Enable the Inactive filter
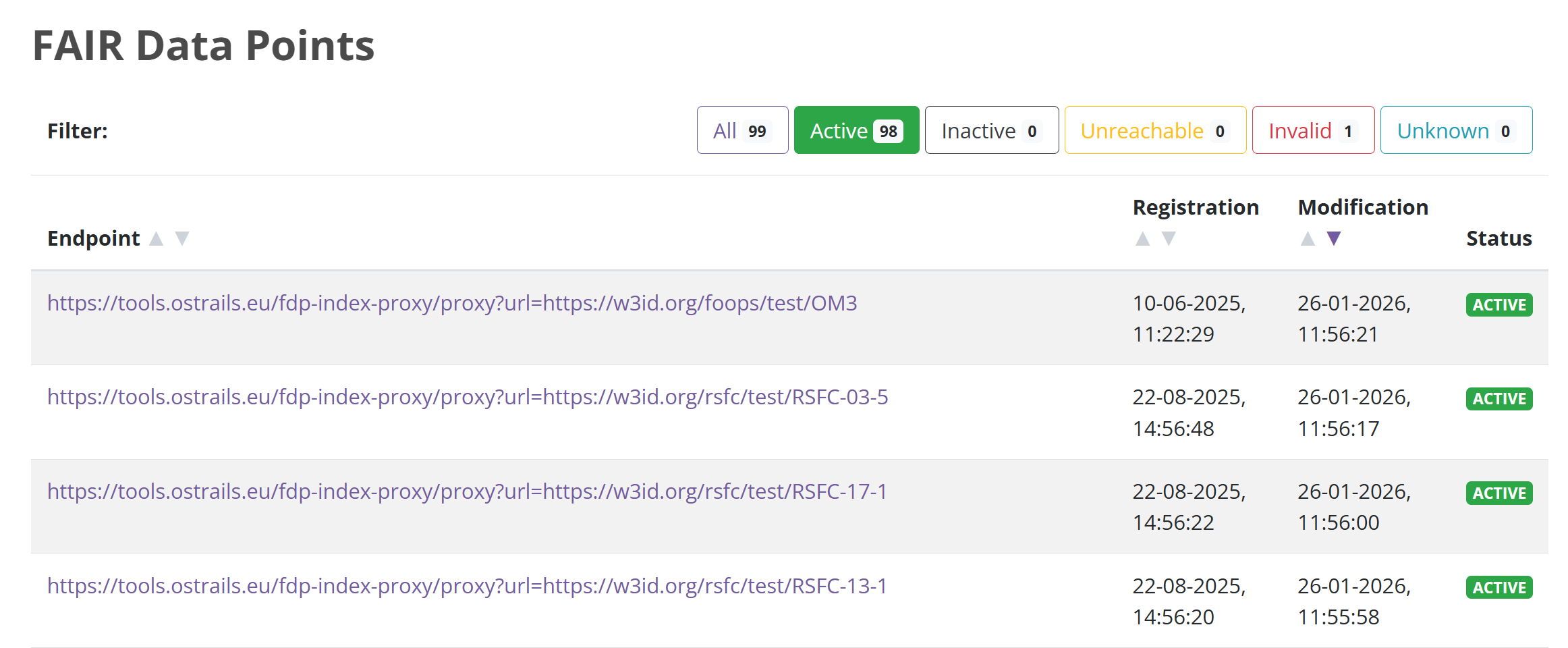 (x=991, y=130)
